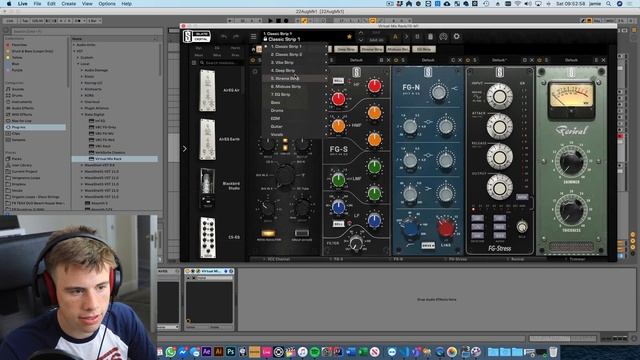
Task: Adjust the FG-N top input knob
Action: click(439, 92)
